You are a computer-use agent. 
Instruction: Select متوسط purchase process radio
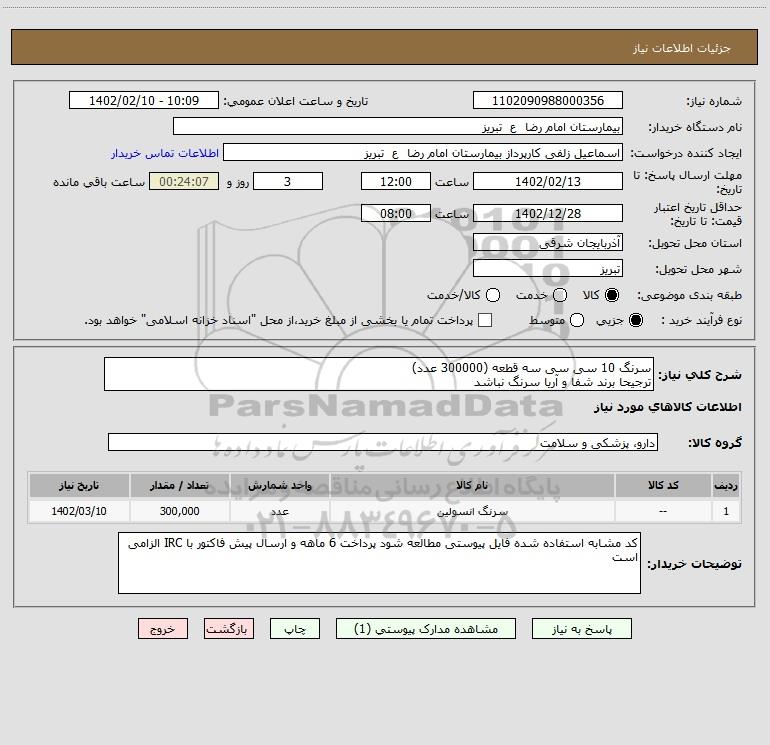coord(577,320)
